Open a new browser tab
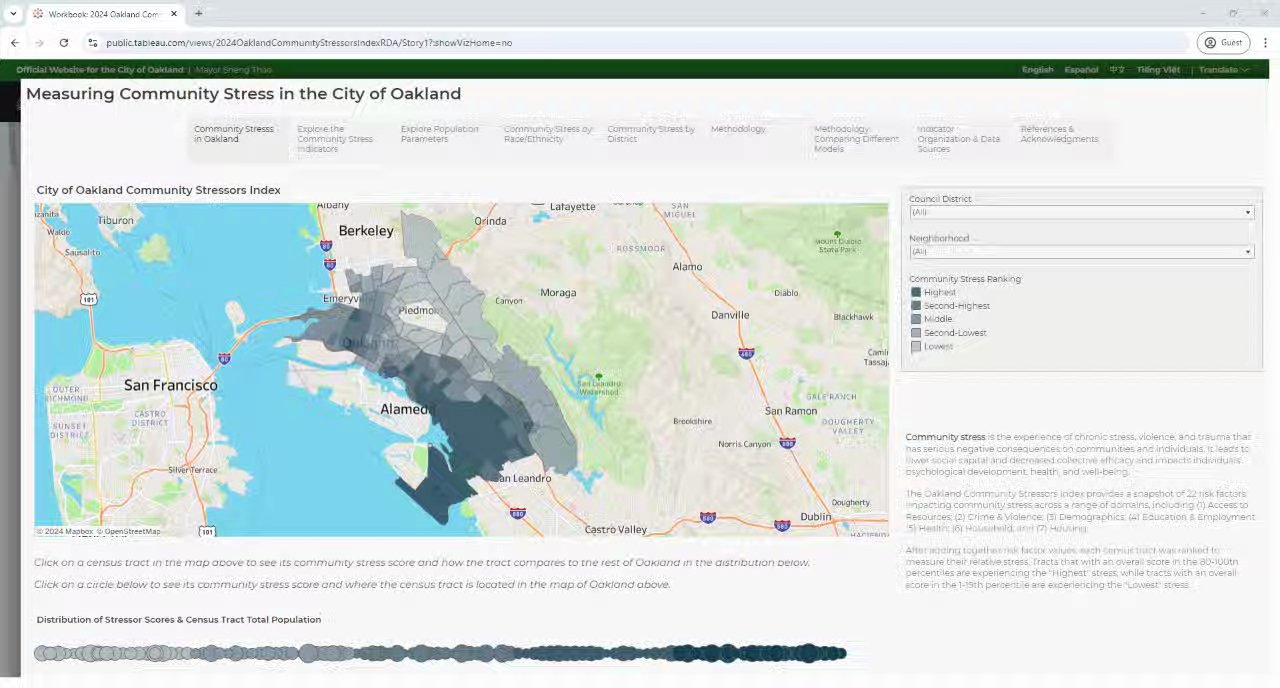This screenshot has width=1280, height=688. tap(198, 13)
